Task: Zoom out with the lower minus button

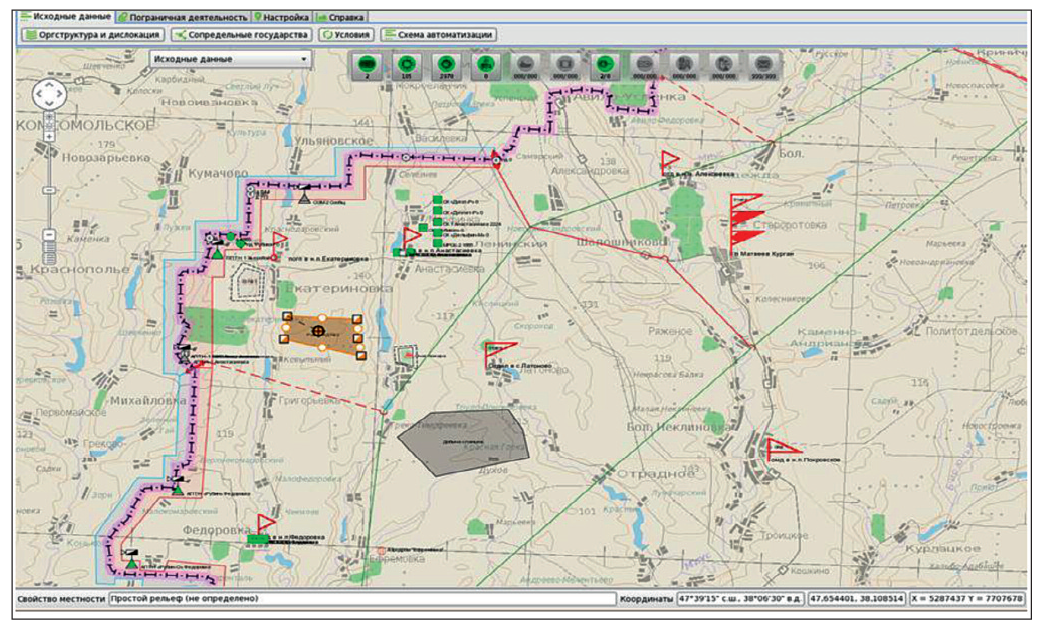Action: tap(49, 235)
